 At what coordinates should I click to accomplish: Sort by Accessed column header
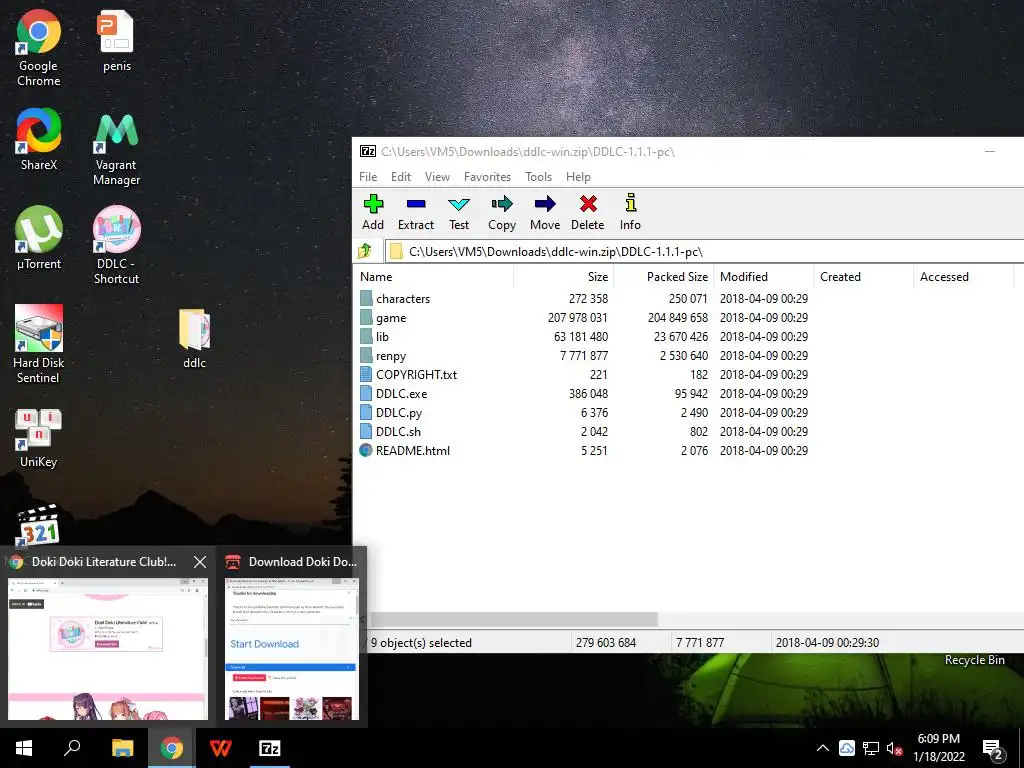tap(963, 277)
